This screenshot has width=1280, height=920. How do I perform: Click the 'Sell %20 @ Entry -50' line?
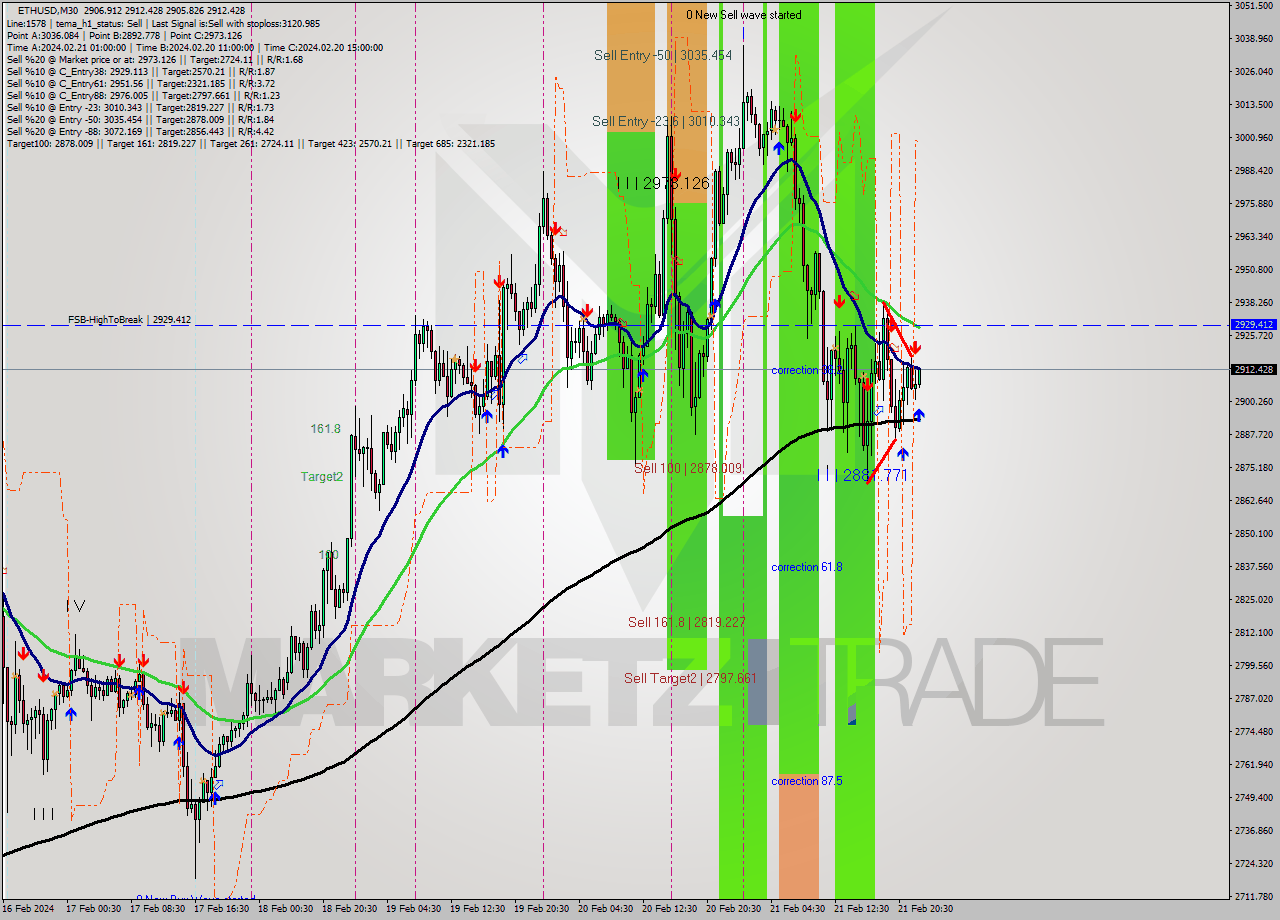click(x=140, y=119)
